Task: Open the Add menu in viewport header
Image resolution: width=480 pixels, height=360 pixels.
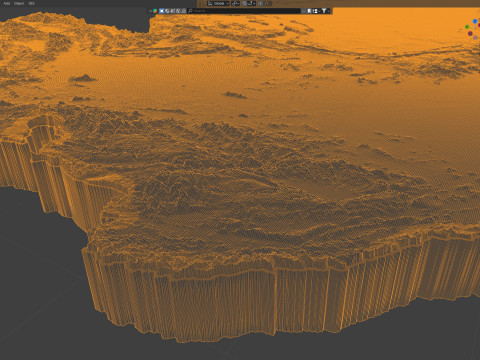Action: point(6,3)
